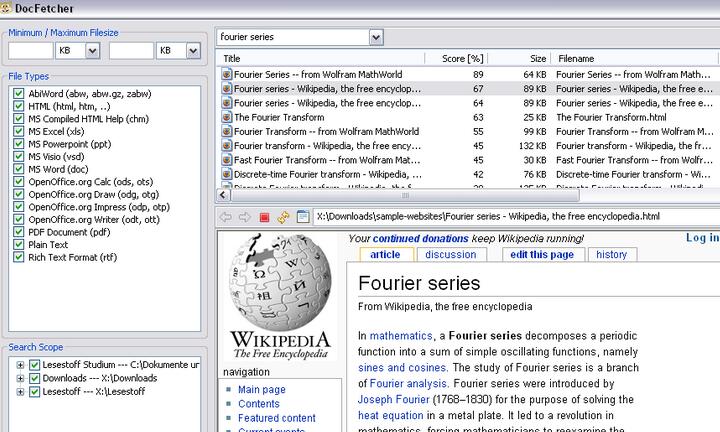720x432 pixels.
Task: Click the page view icon beside file path
Action: [303, 217]
